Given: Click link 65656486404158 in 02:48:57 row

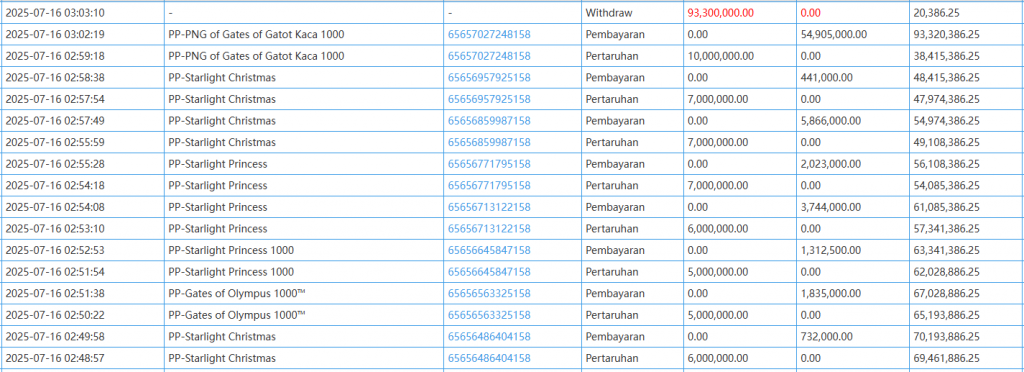Looking at the screenshot, I should click(489, 358).
